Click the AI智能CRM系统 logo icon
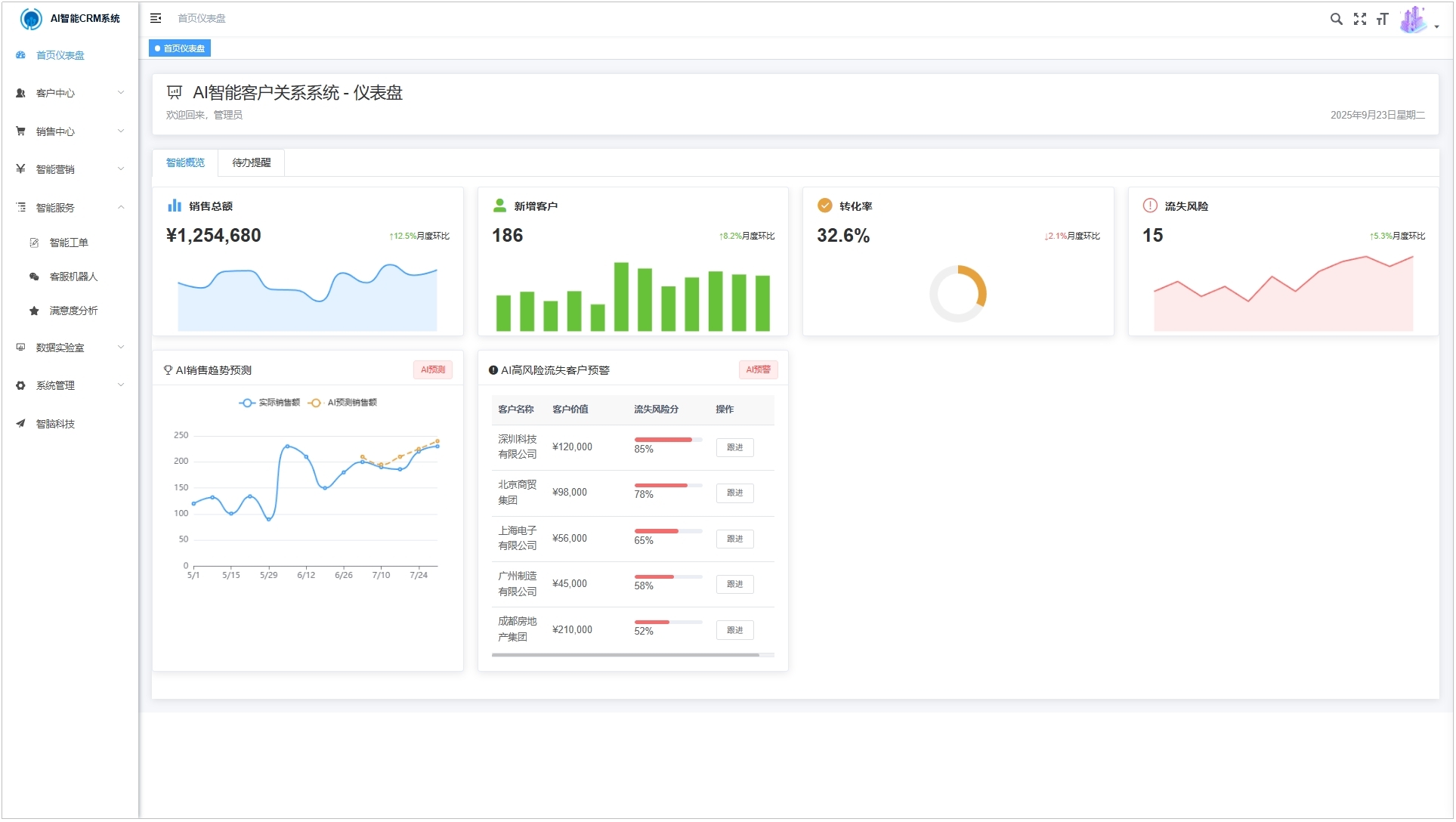Image resolution: width=1456 pixels, height=822 pixels. [x=31, y=19]
